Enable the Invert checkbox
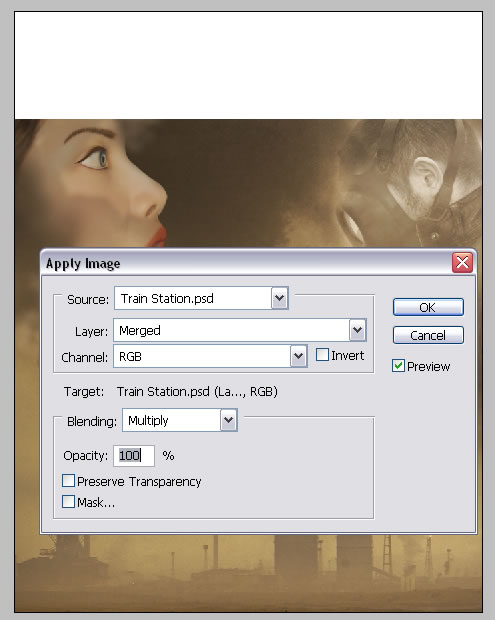Viewport: 495px width, 620px height. click(322, 355)
